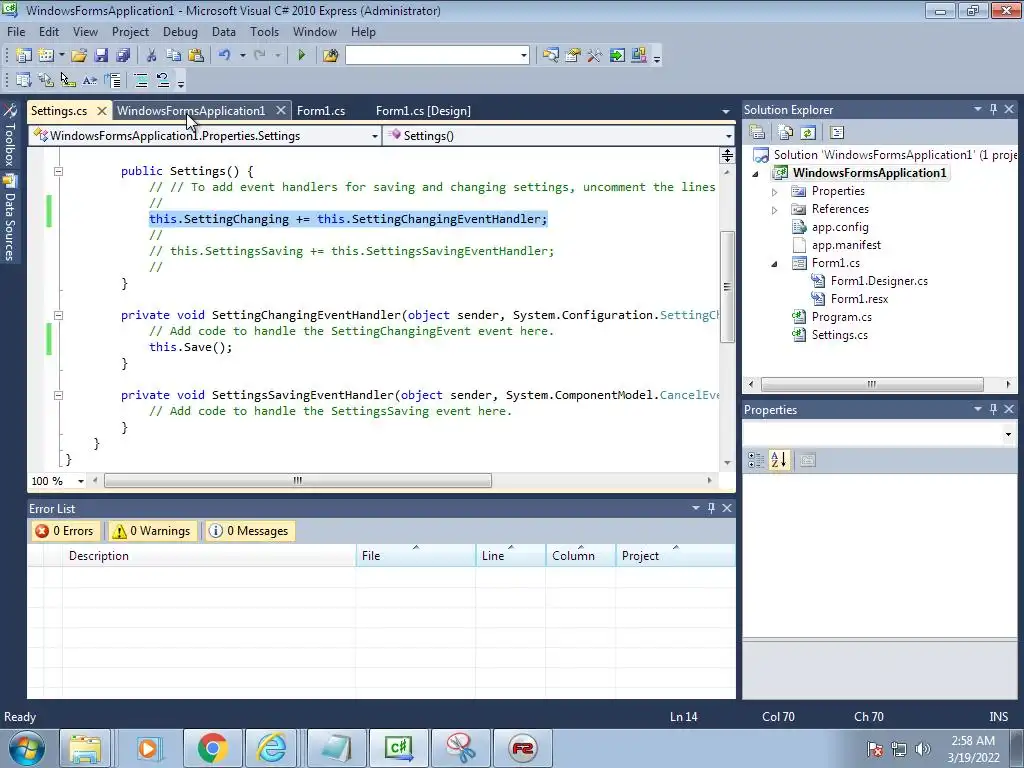Click the Copy toolbar icon
The height and width of the screenshot is (768, 1024).
(173, 56)
